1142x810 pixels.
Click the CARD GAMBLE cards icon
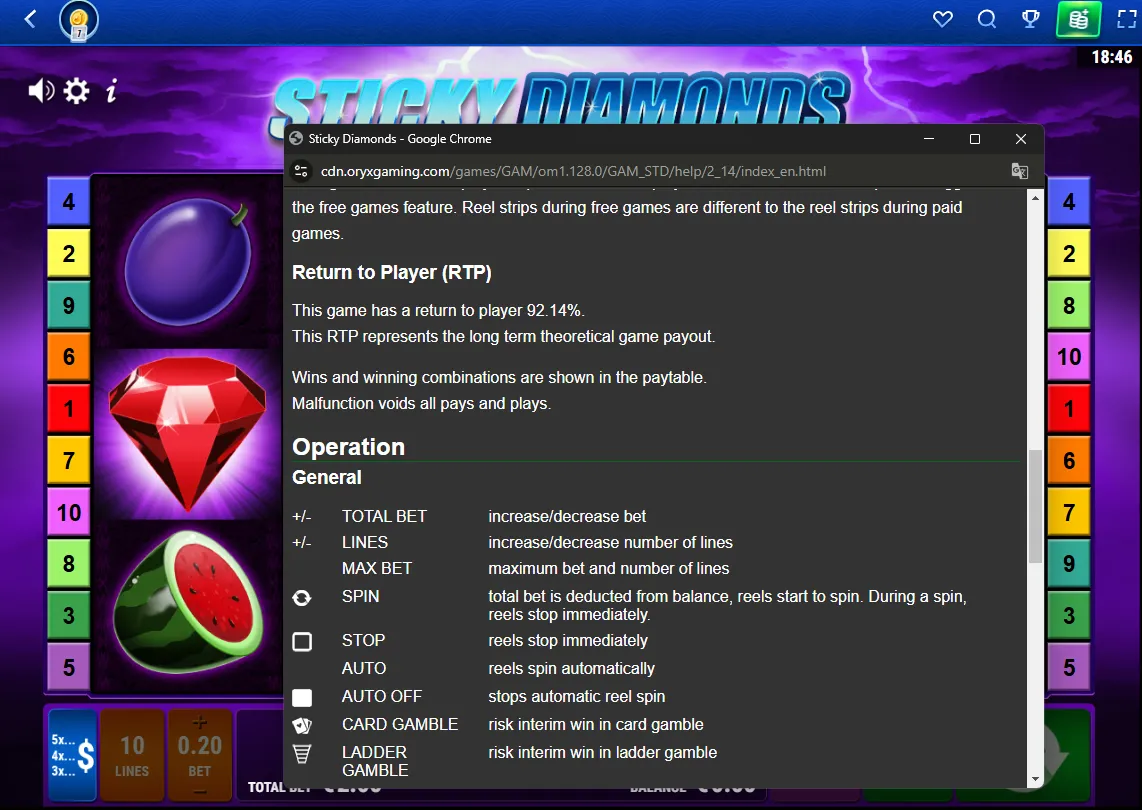click(302, 726)
